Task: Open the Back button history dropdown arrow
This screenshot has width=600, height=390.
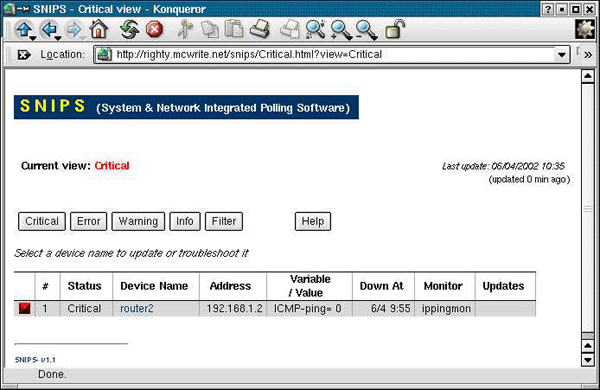Action: 58,38
